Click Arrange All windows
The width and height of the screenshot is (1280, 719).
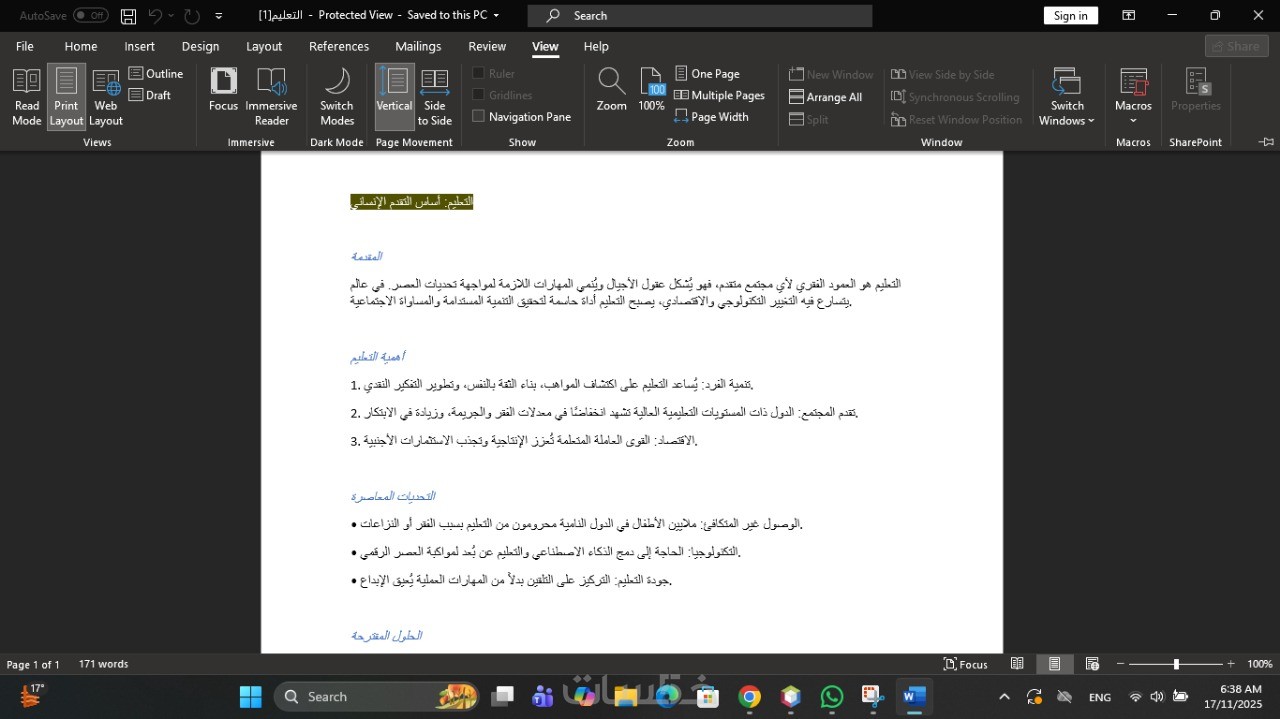coord(825,97)
